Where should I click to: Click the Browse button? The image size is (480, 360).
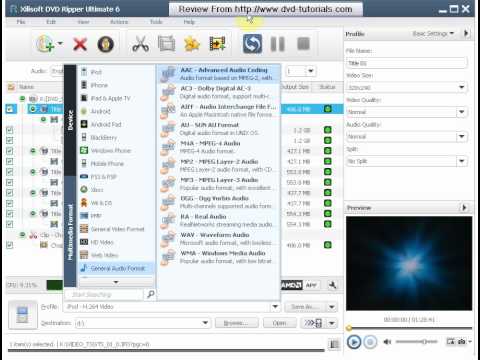click(237, 323)
